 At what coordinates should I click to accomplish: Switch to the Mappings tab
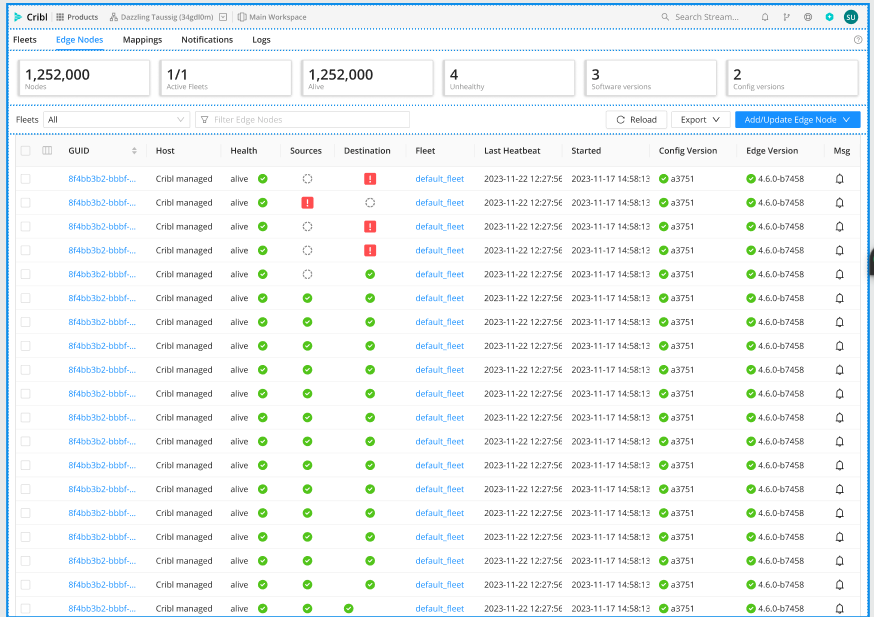pyautogui.click(x=142, y=40)
